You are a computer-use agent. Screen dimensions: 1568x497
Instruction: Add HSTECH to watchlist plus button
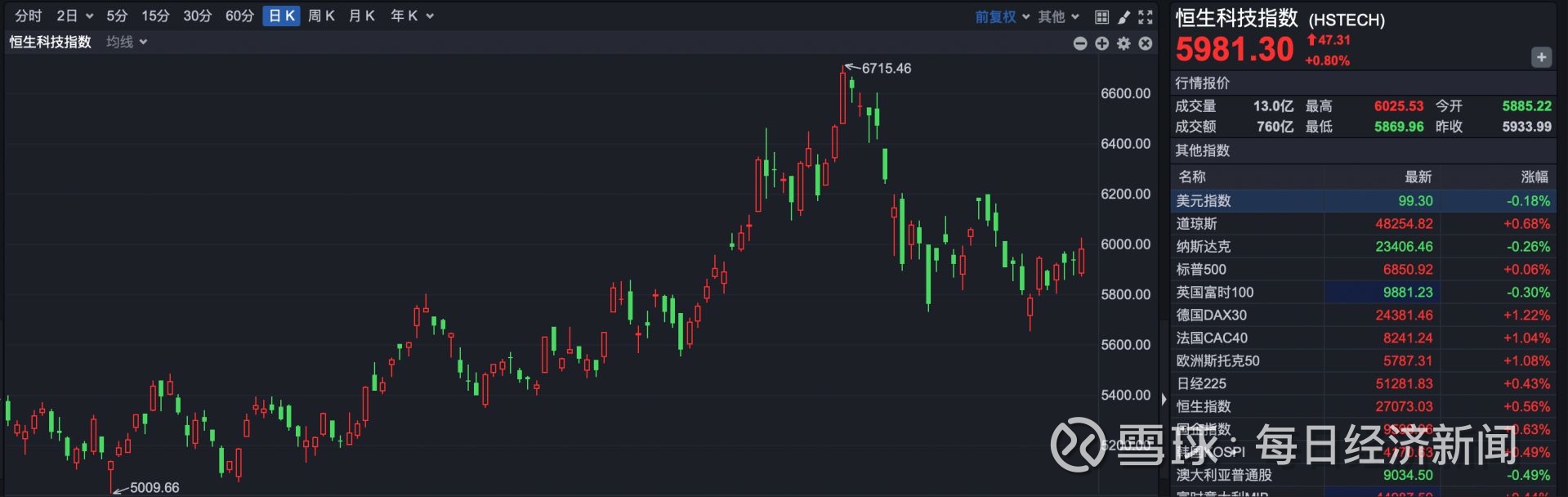pyautogui.click(x=1541, y=57)
